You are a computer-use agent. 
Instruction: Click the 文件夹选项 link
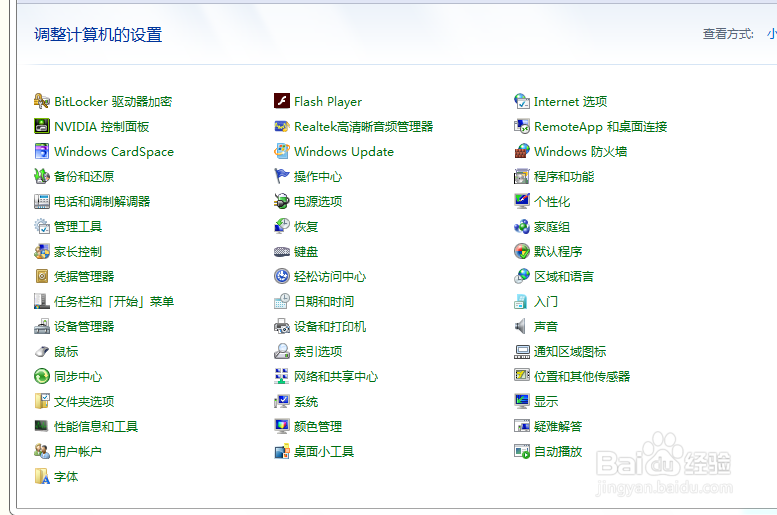[84, 401]
